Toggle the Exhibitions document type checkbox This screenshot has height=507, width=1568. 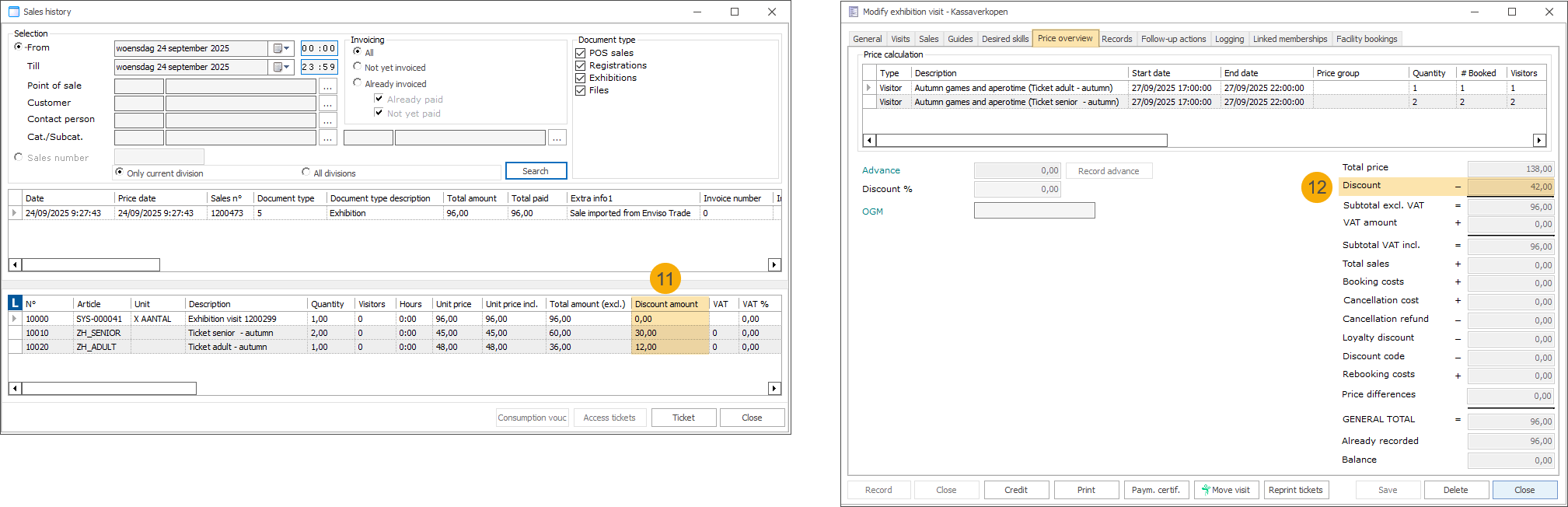580,78
